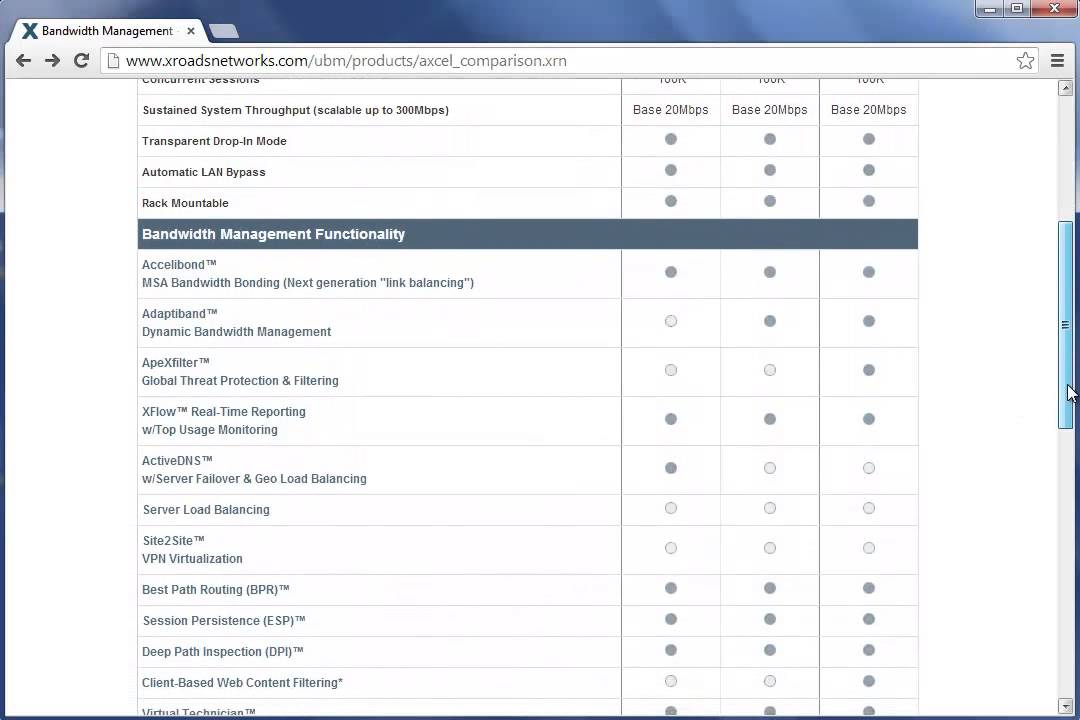
Task: Click the browser Forward arrow
Action: [52, 61]
